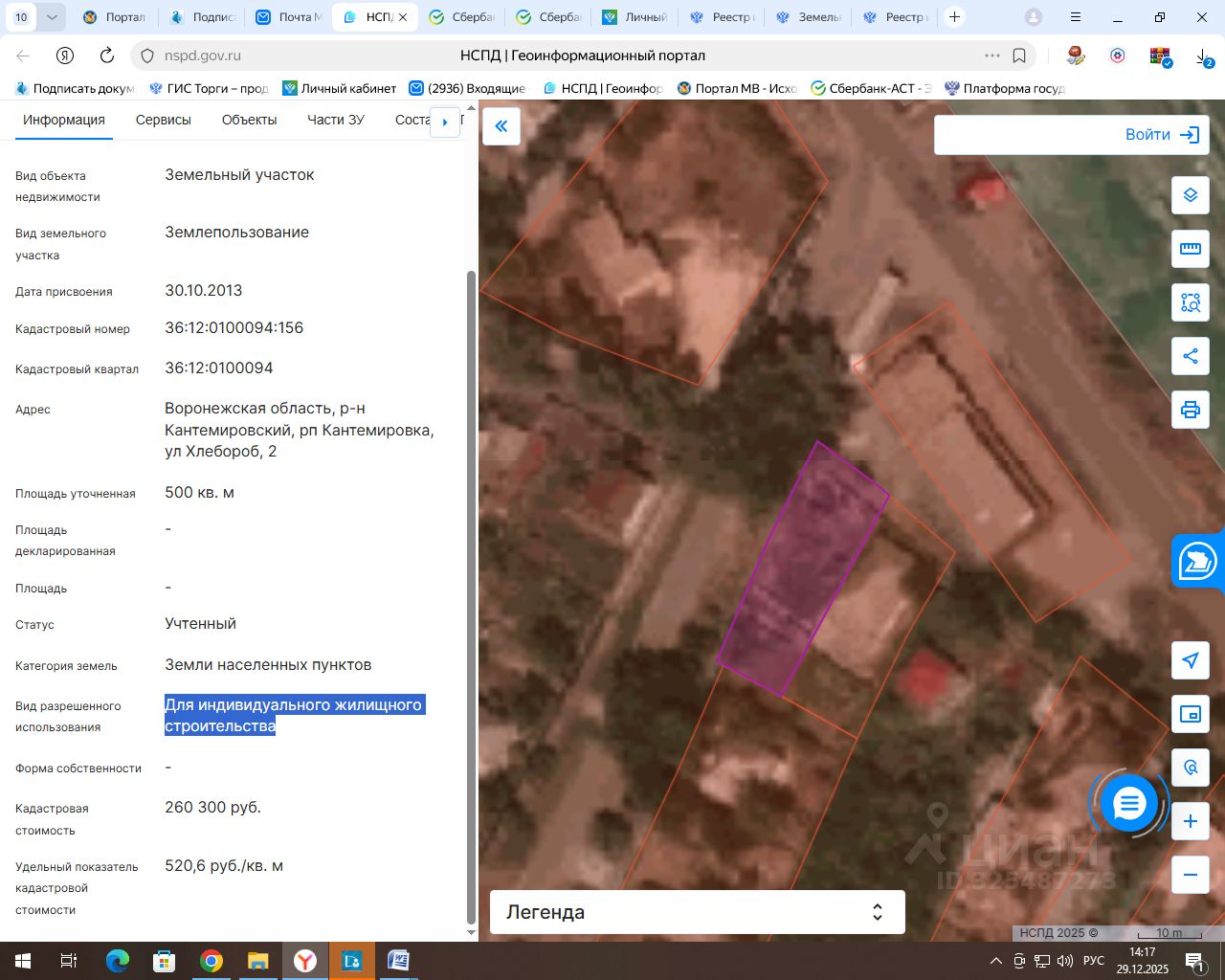Open the browser profile avatar

coord(1034,17)
